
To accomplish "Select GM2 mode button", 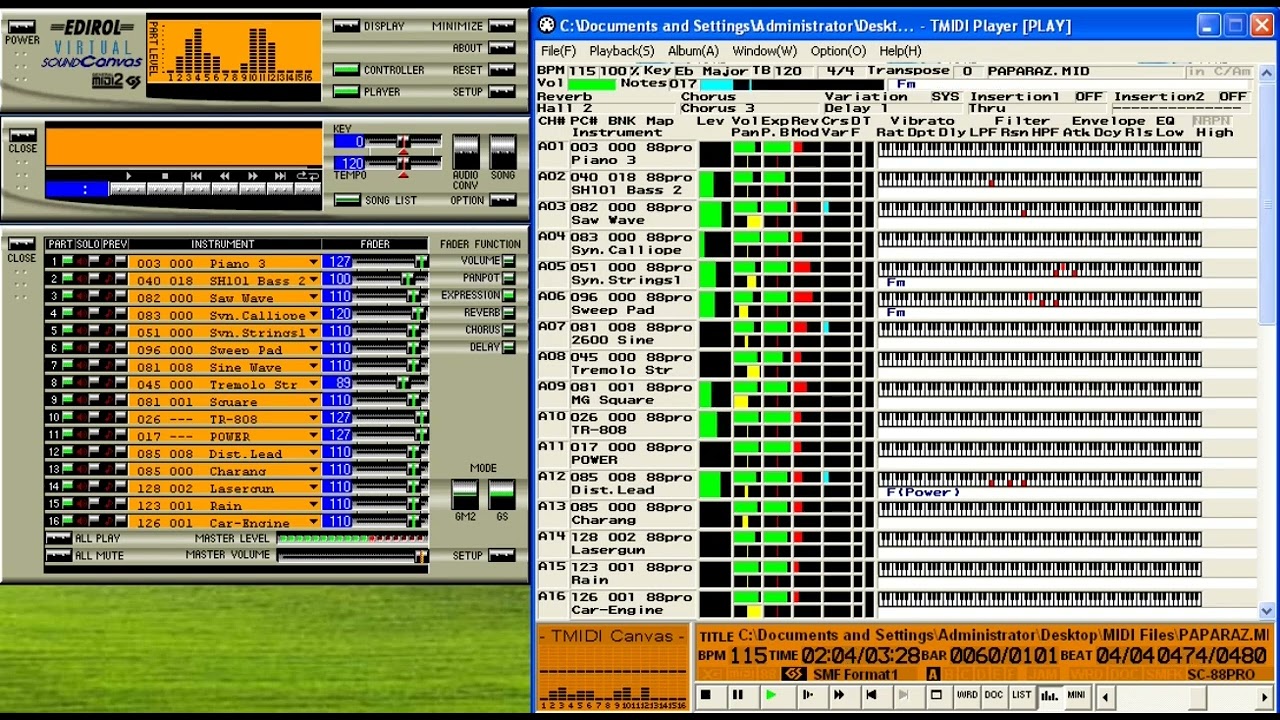I will (x=465, y=494).
